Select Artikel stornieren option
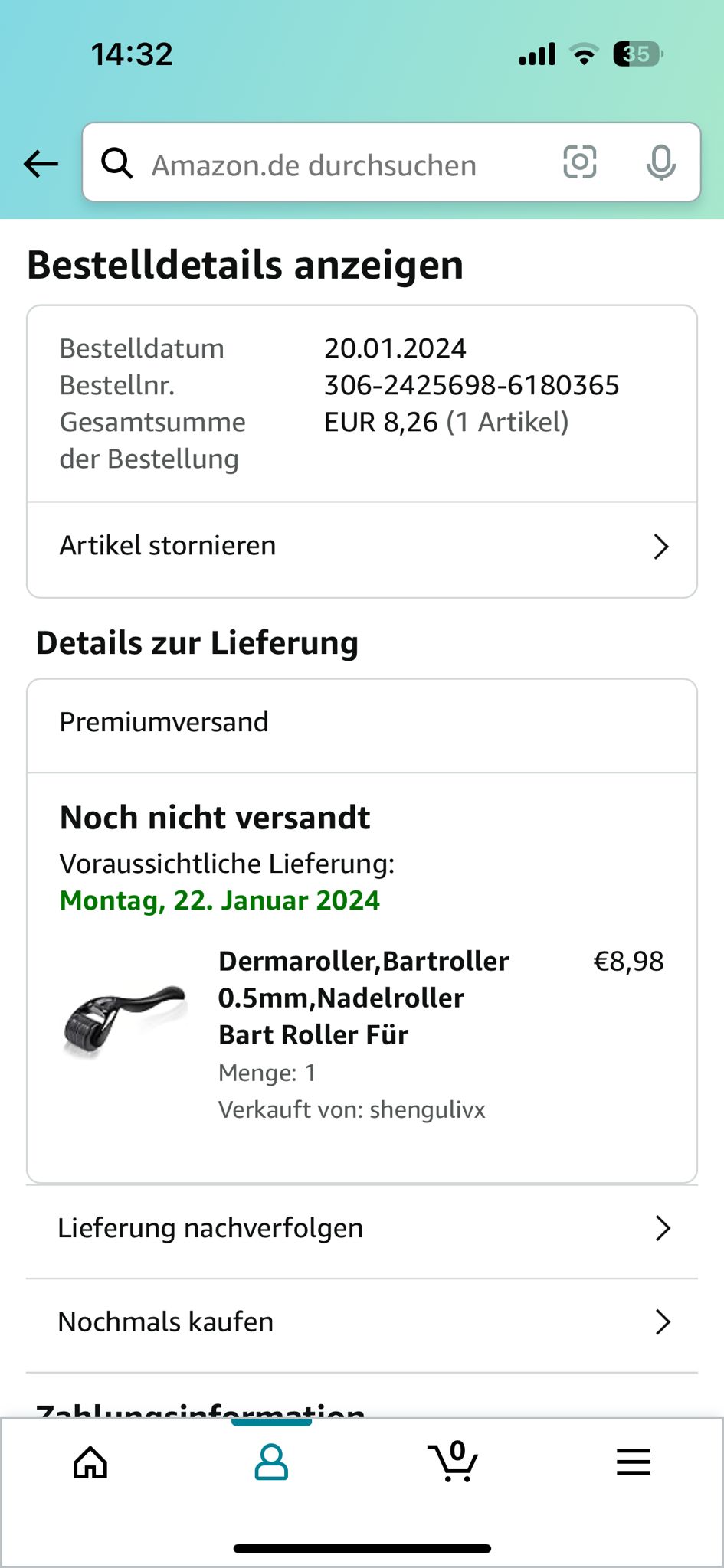 click(x=362, y=547)
